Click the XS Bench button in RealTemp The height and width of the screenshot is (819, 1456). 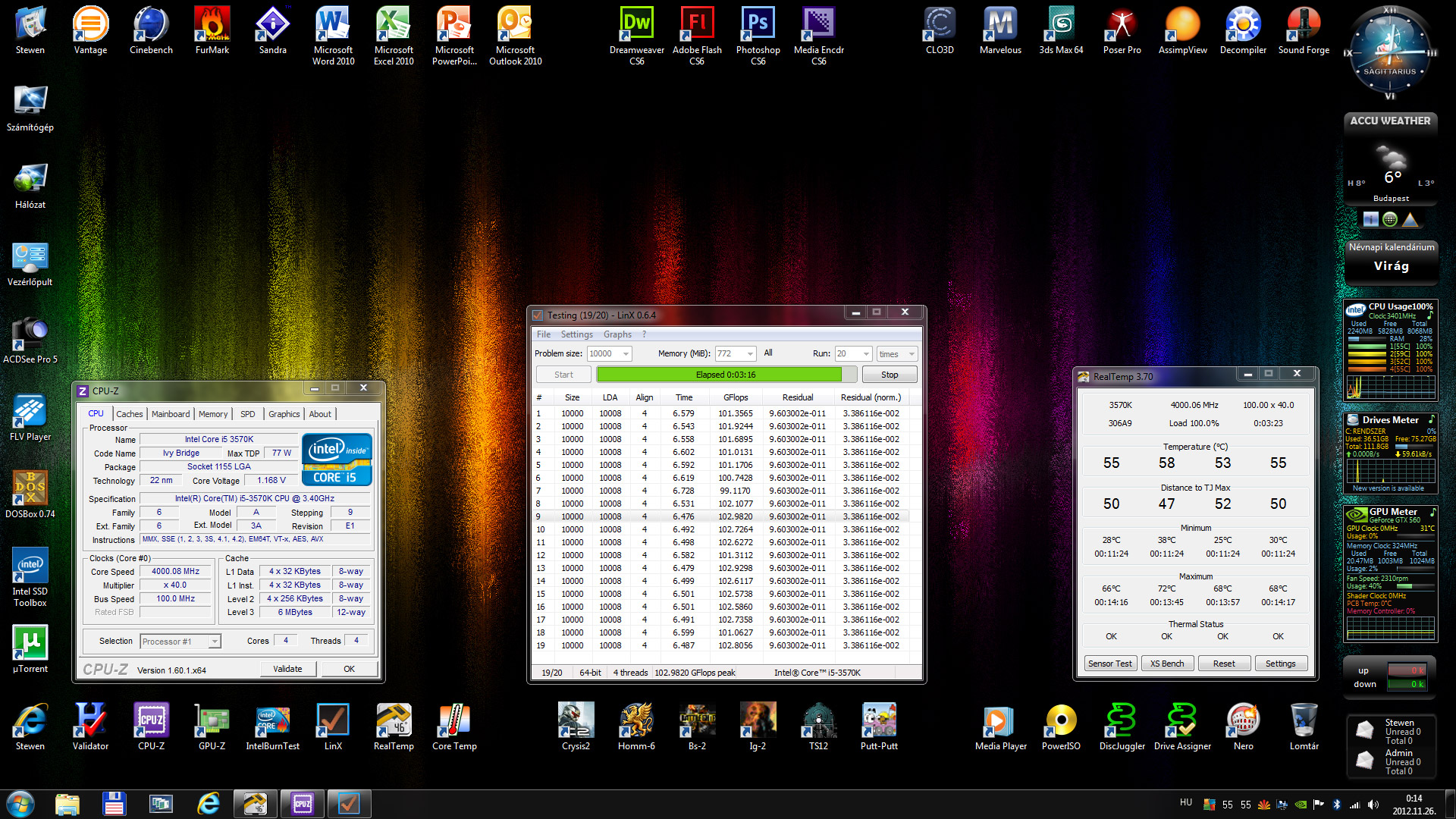(1166, 664)
